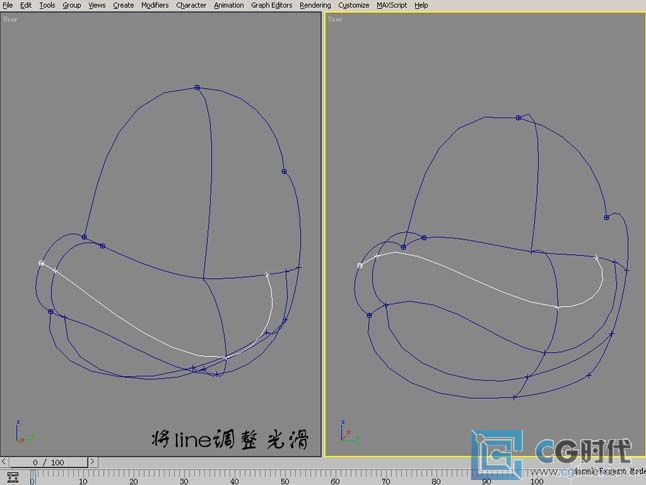The image size is (646, 485).
Task: Open the Tools menu
Action: 47,5
